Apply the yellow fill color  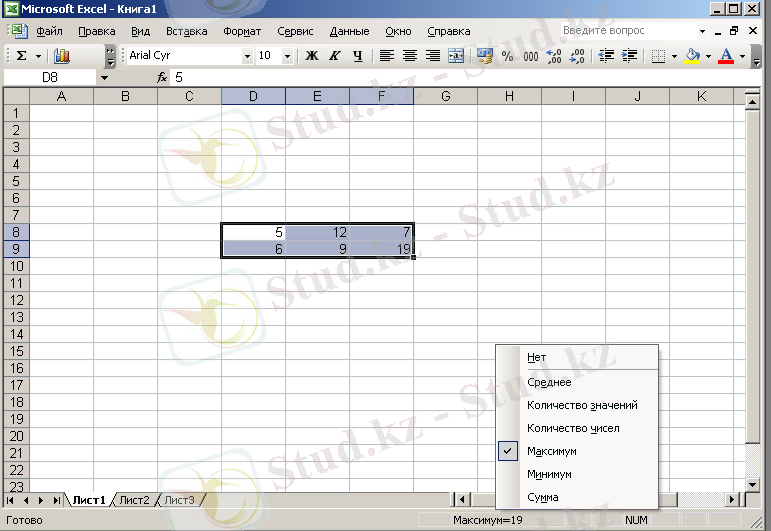point(692,56)
